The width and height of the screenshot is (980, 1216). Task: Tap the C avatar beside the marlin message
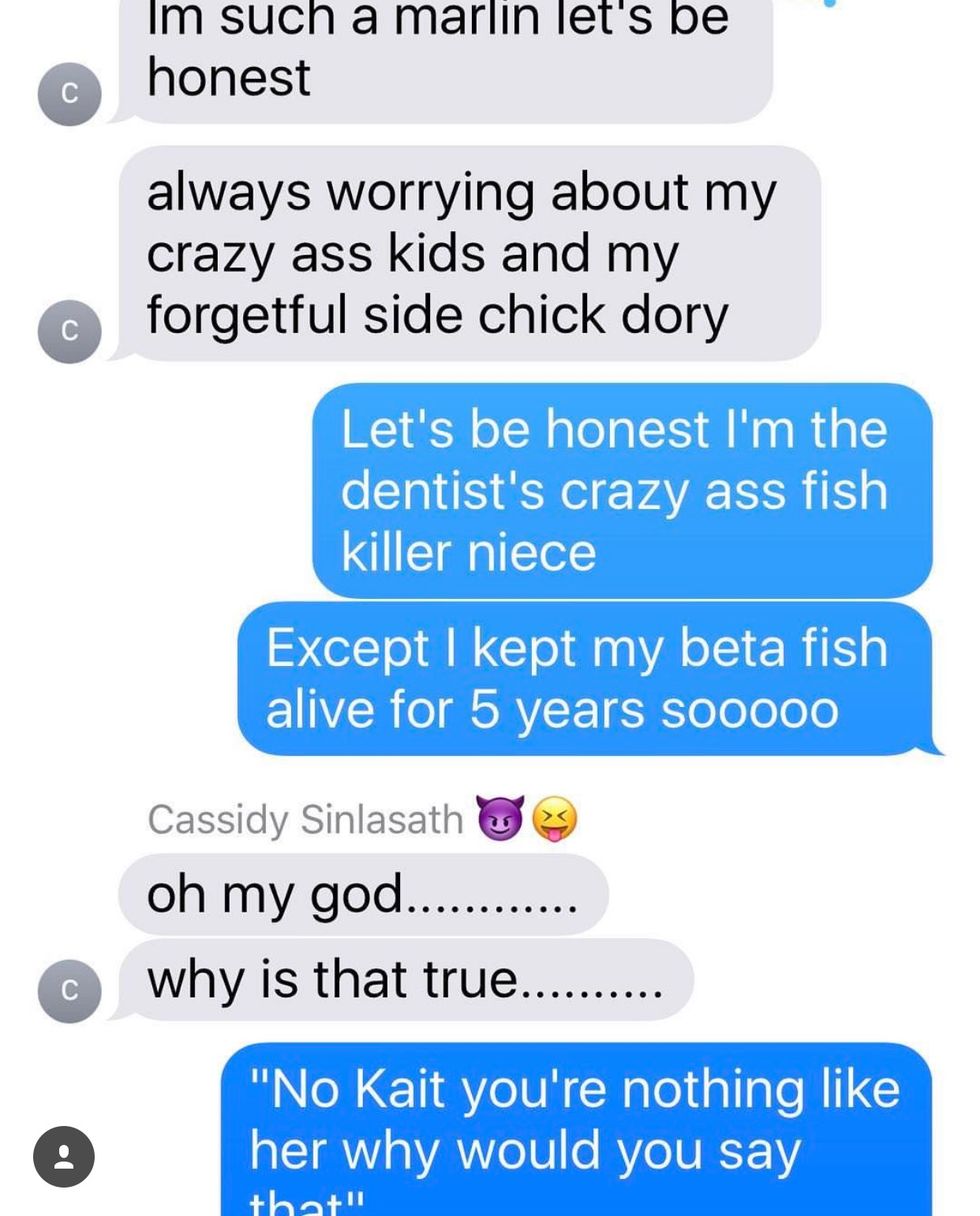69,94
